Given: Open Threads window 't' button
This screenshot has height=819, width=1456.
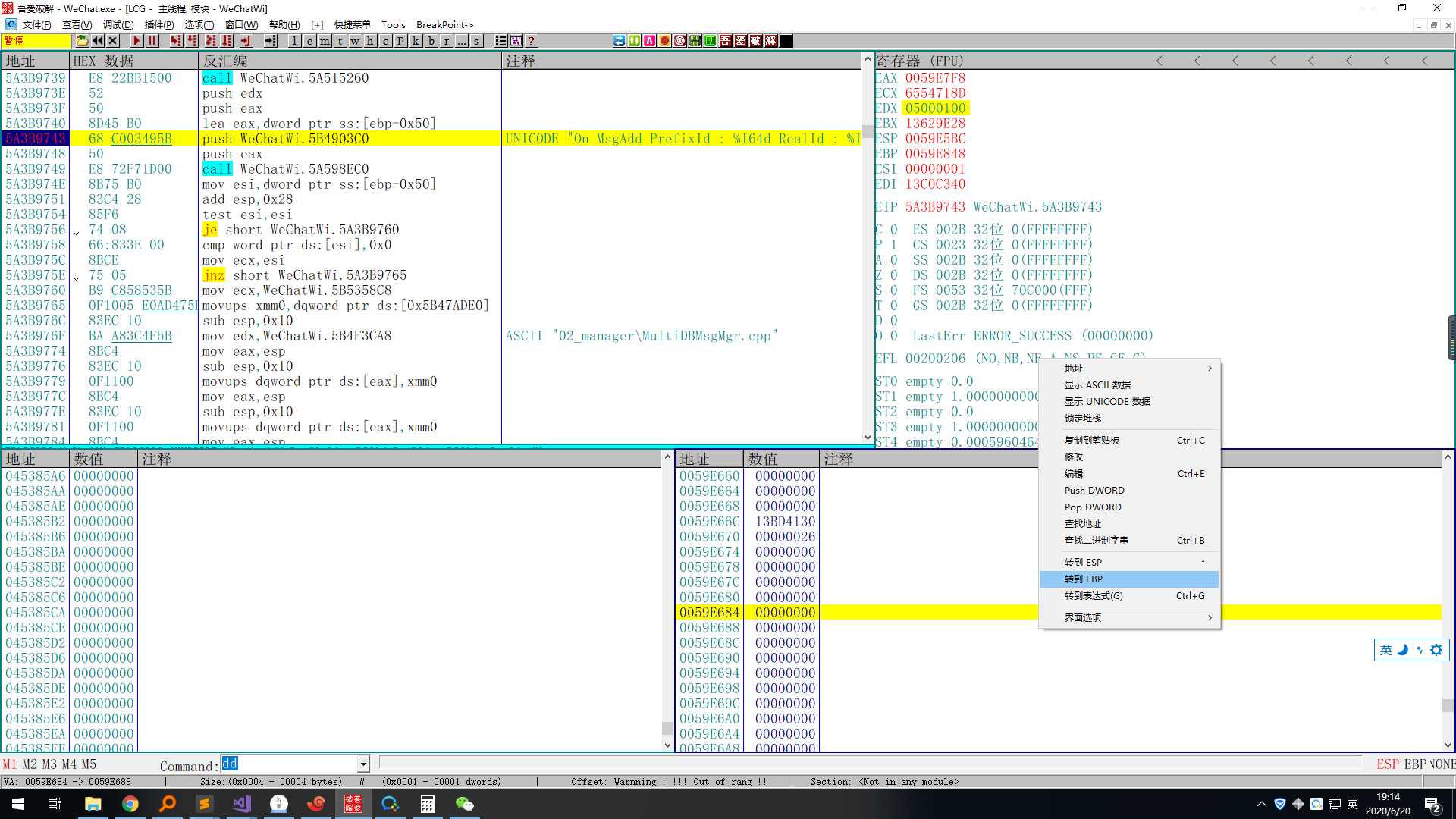Looking at the screenshot, I should 340,41.
